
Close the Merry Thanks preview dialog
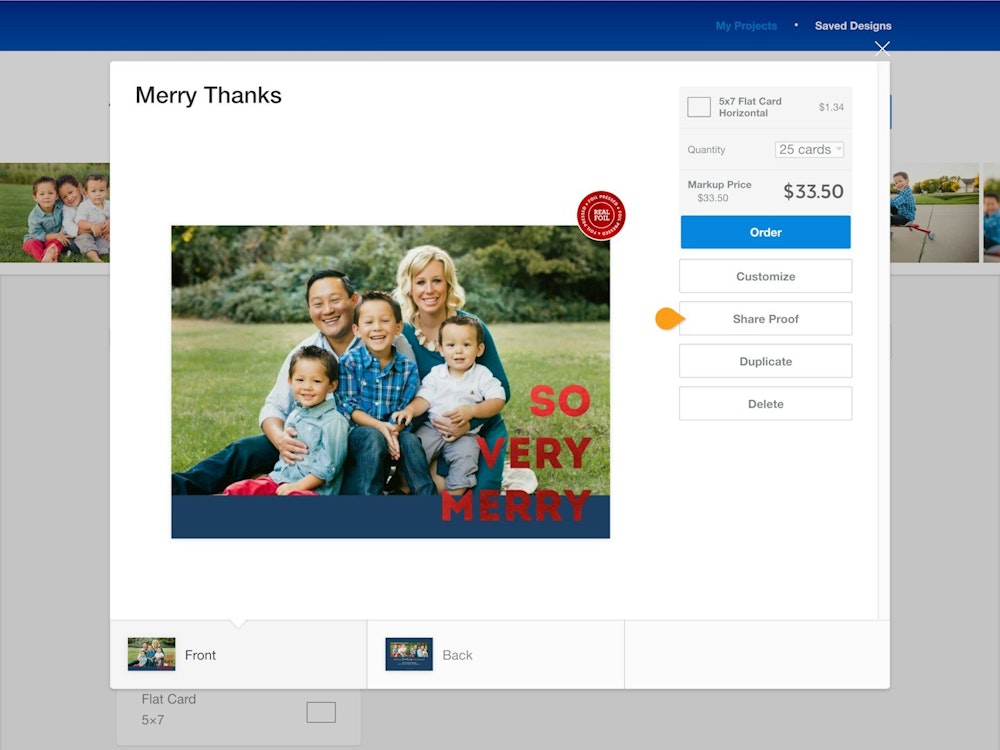(881, 48)
